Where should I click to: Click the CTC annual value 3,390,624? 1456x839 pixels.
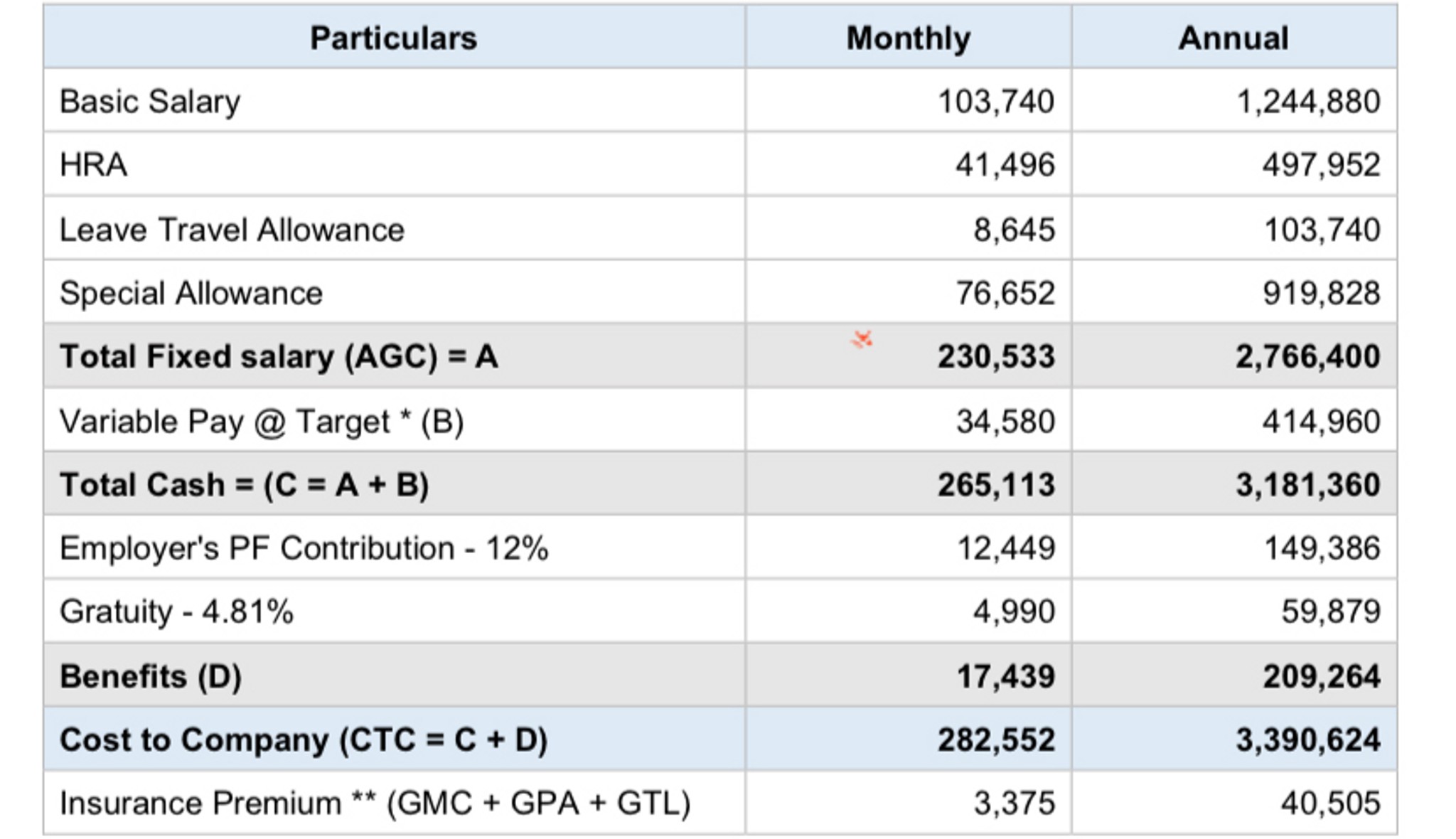(1308, 739)
